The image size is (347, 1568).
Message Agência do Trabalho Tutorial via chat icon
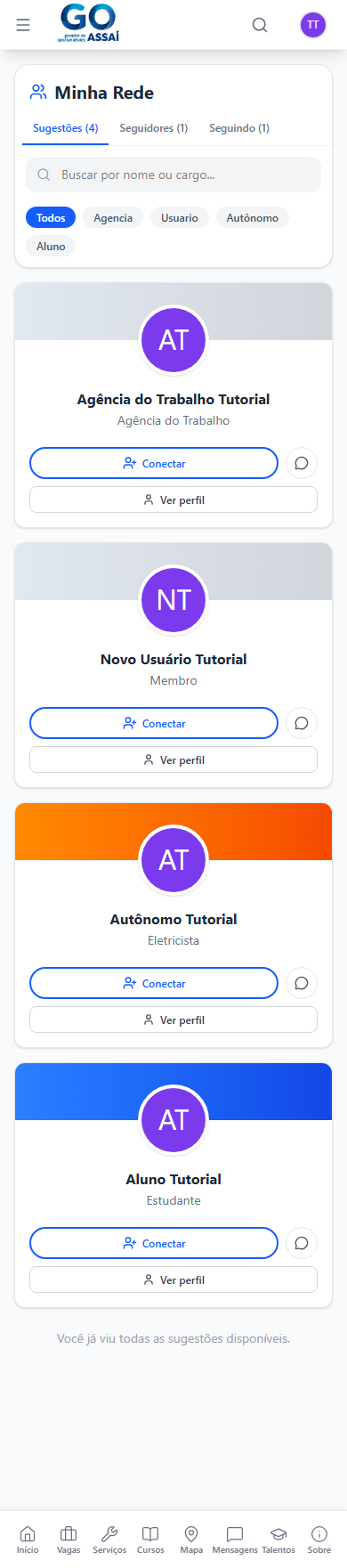(302, 463)
